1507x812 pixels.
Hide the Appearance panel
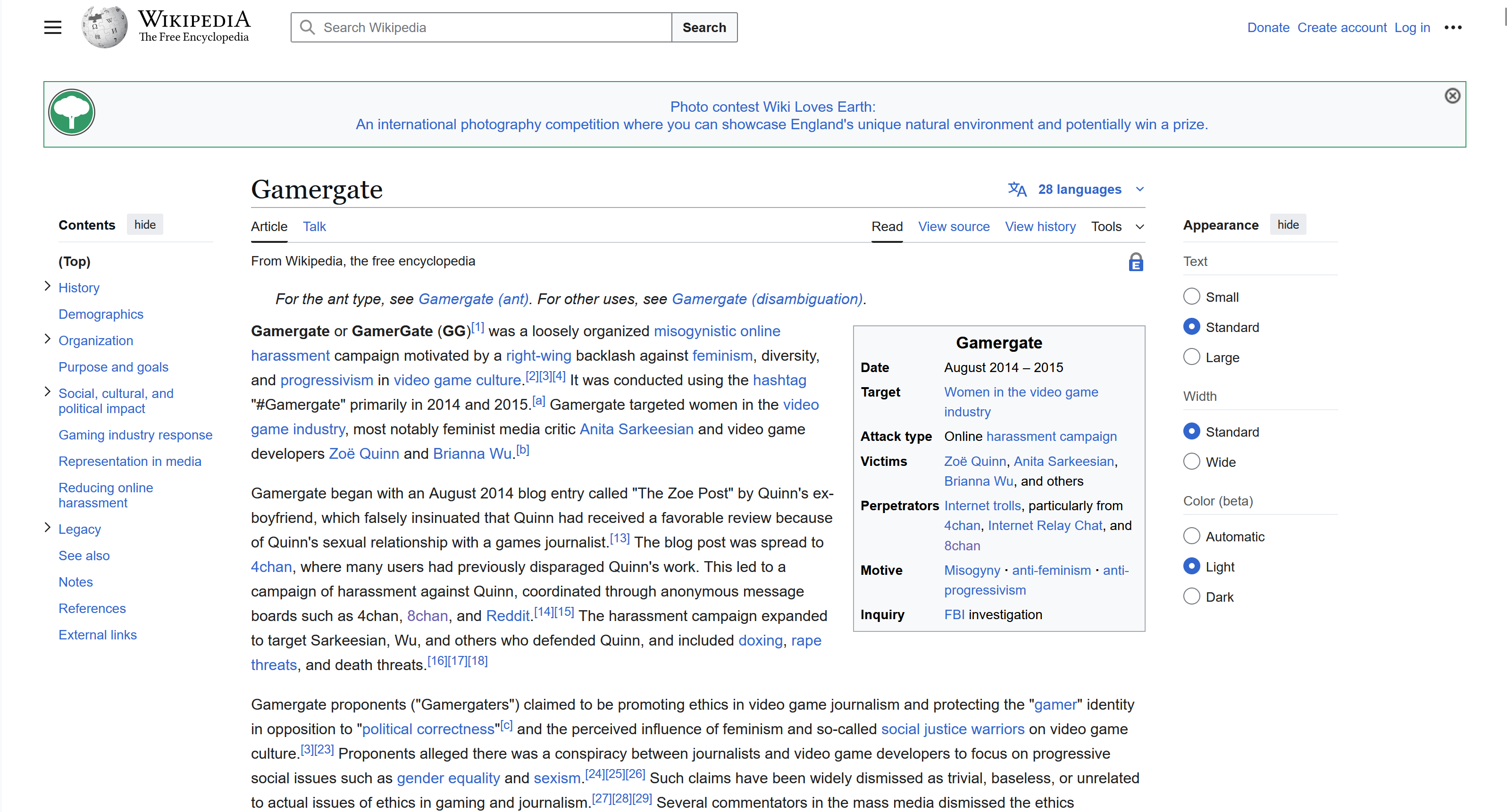tap(1288, 225)
